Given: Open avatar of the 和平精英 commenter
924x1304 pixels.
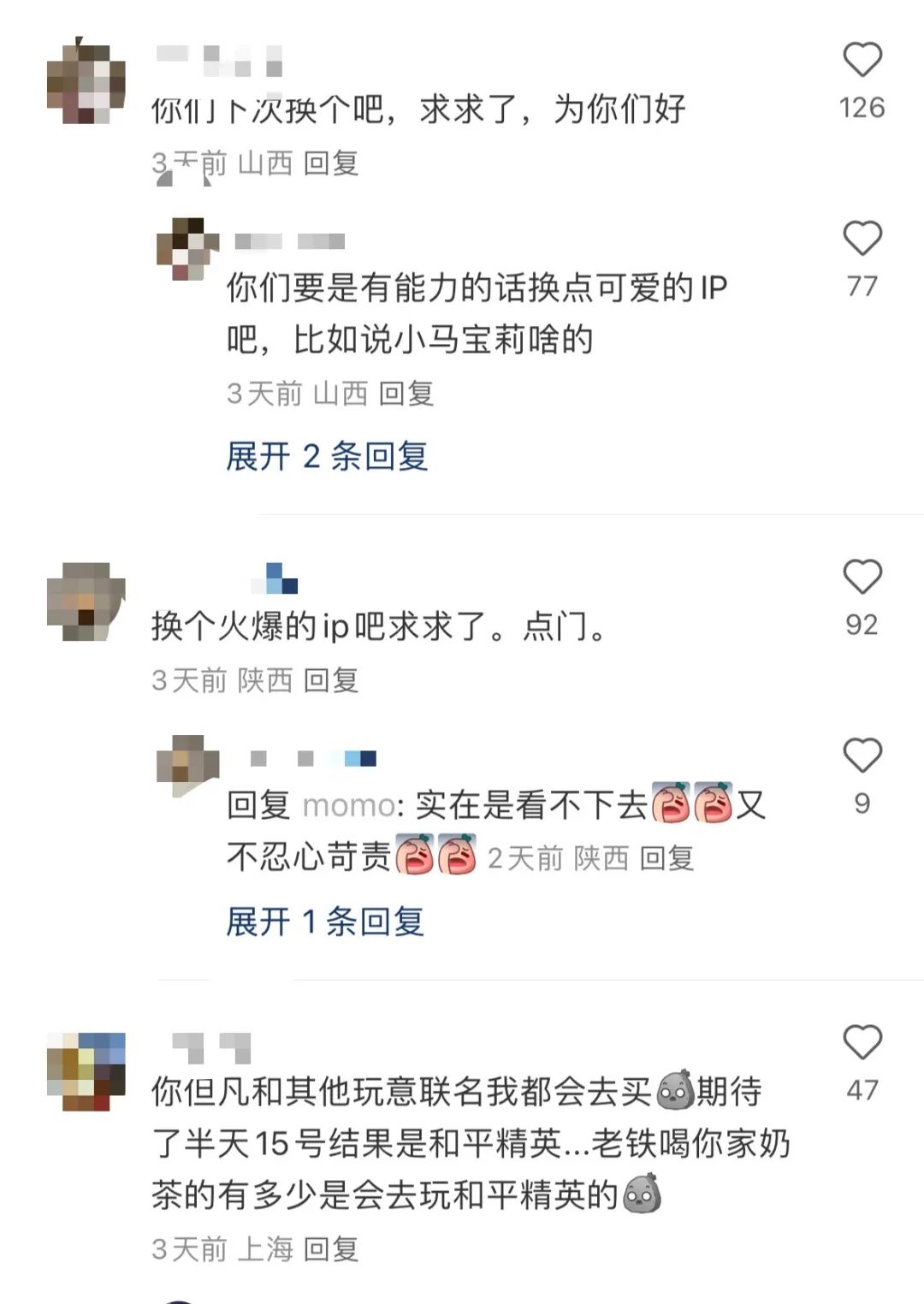Looking at the screenshot, I should coord(86,1072).
